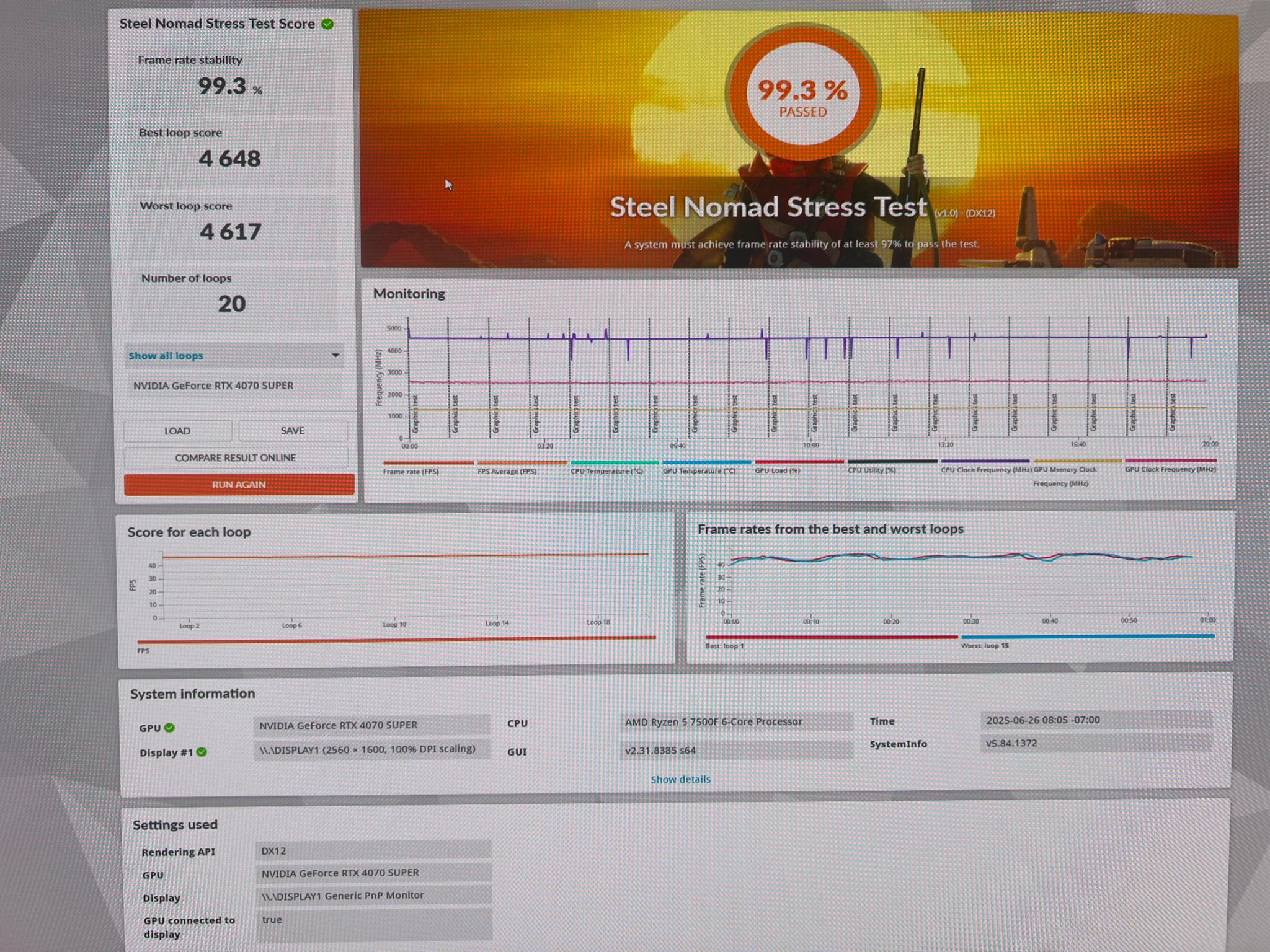Toggle GPU Temperature (°C) legend entry
This screenshot has width=1270, height=952.
706,466
